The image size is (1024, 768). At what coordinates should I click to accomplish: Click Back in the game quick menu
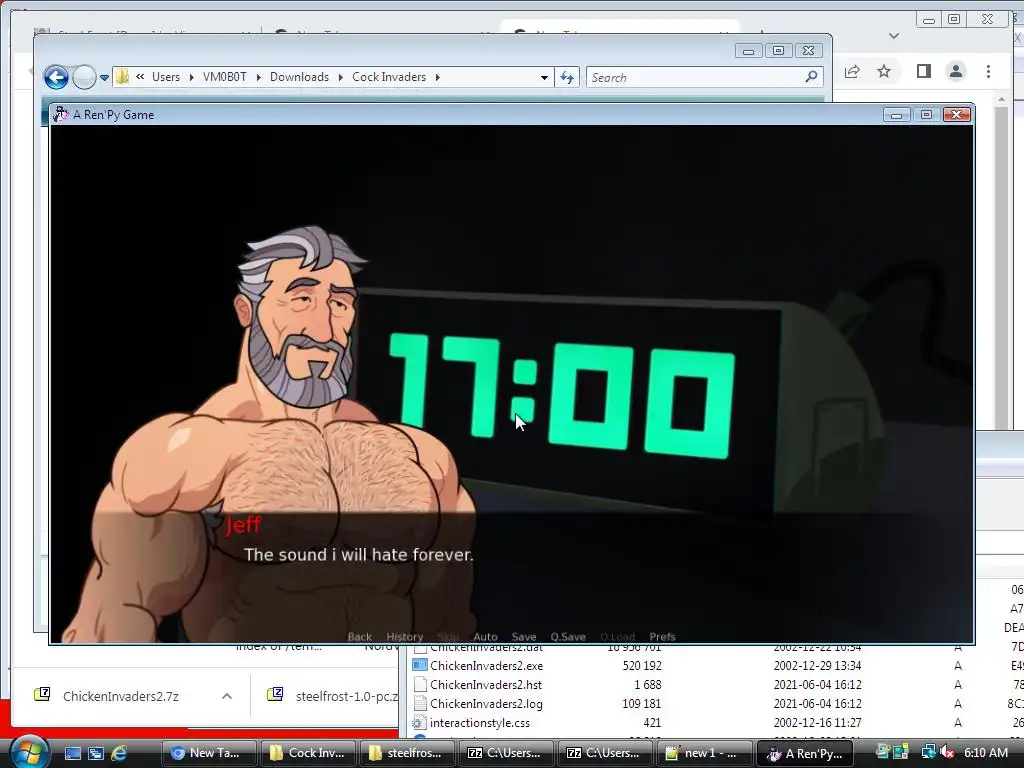point(360,637)
